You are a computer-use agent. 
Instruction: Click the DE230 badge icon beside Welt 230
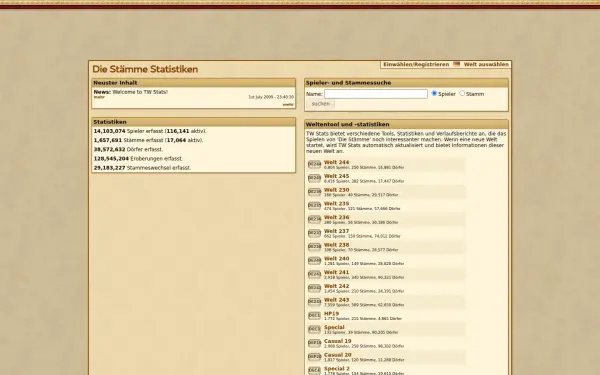pos(315,192)
